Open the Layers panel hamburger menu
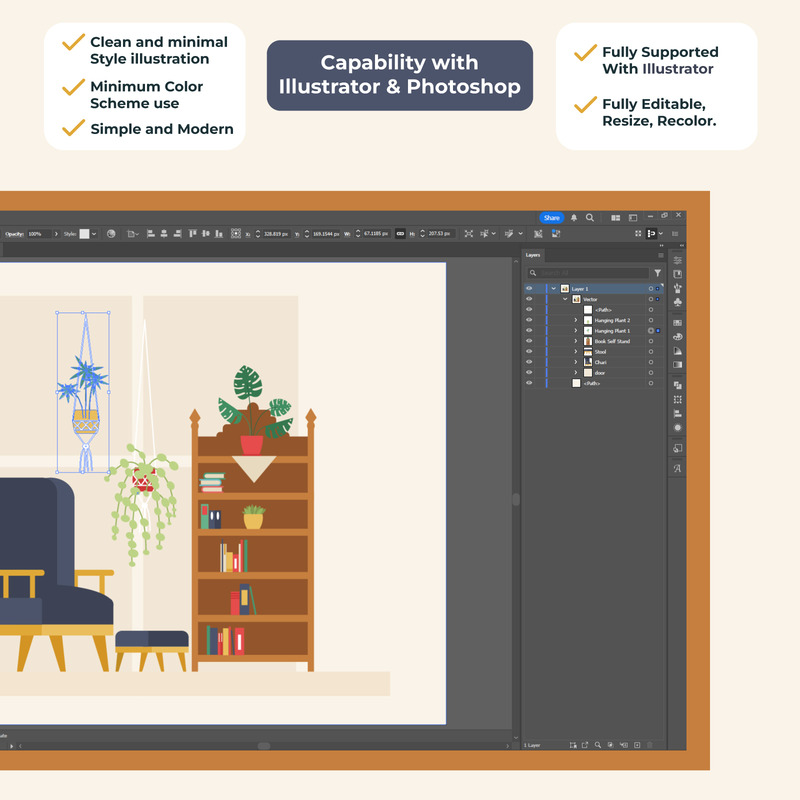This screenshot has height=800, width=800. [660, 255]
